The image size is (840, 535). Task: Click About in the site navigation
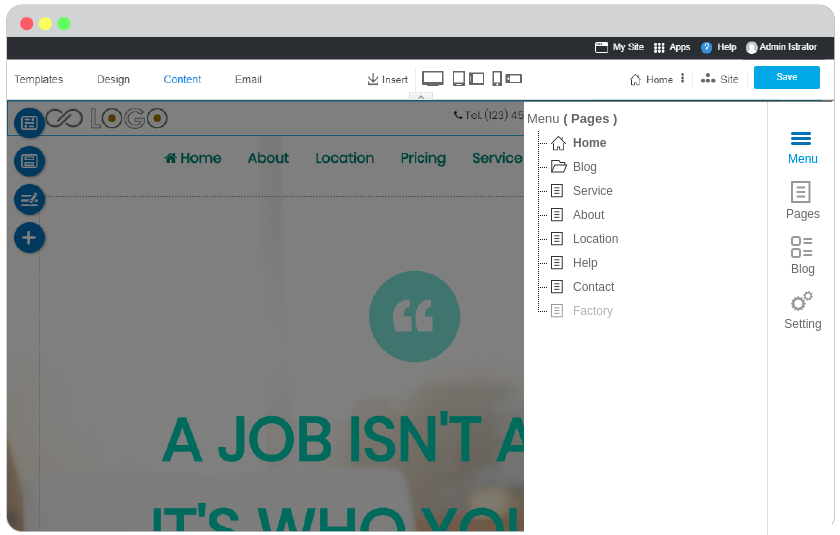pyautogui.click(x=268, y=158)
